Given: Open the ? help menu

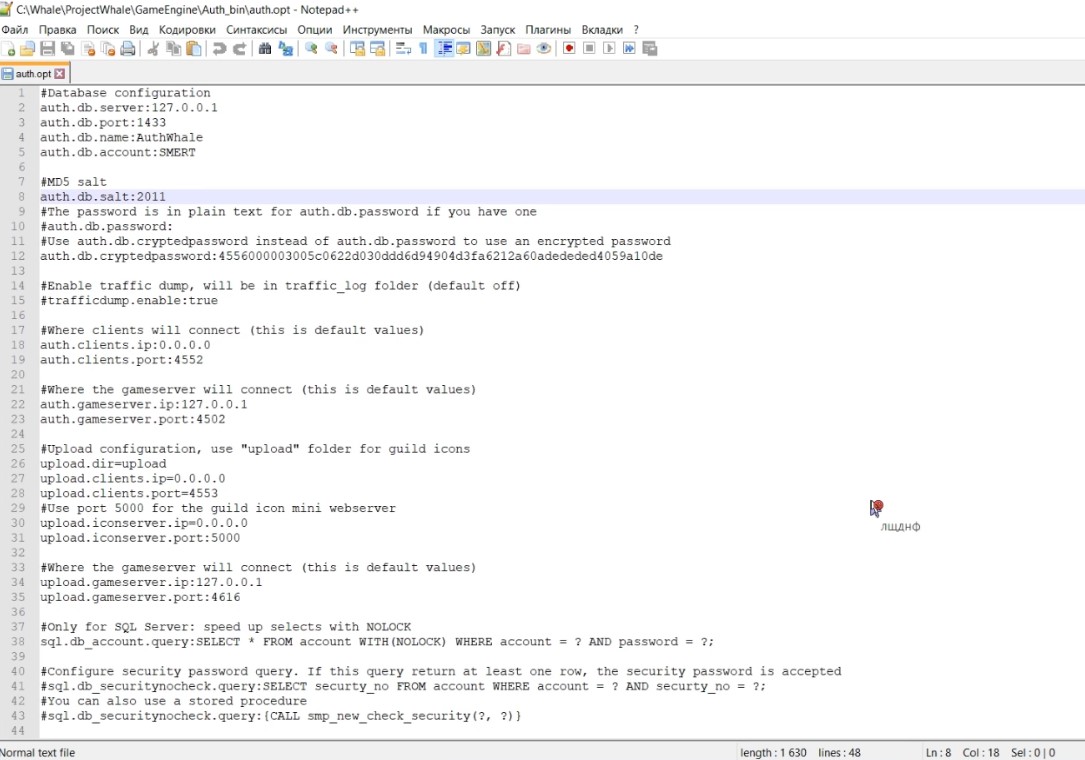Looking at the screenshot, I should (636, 30).
